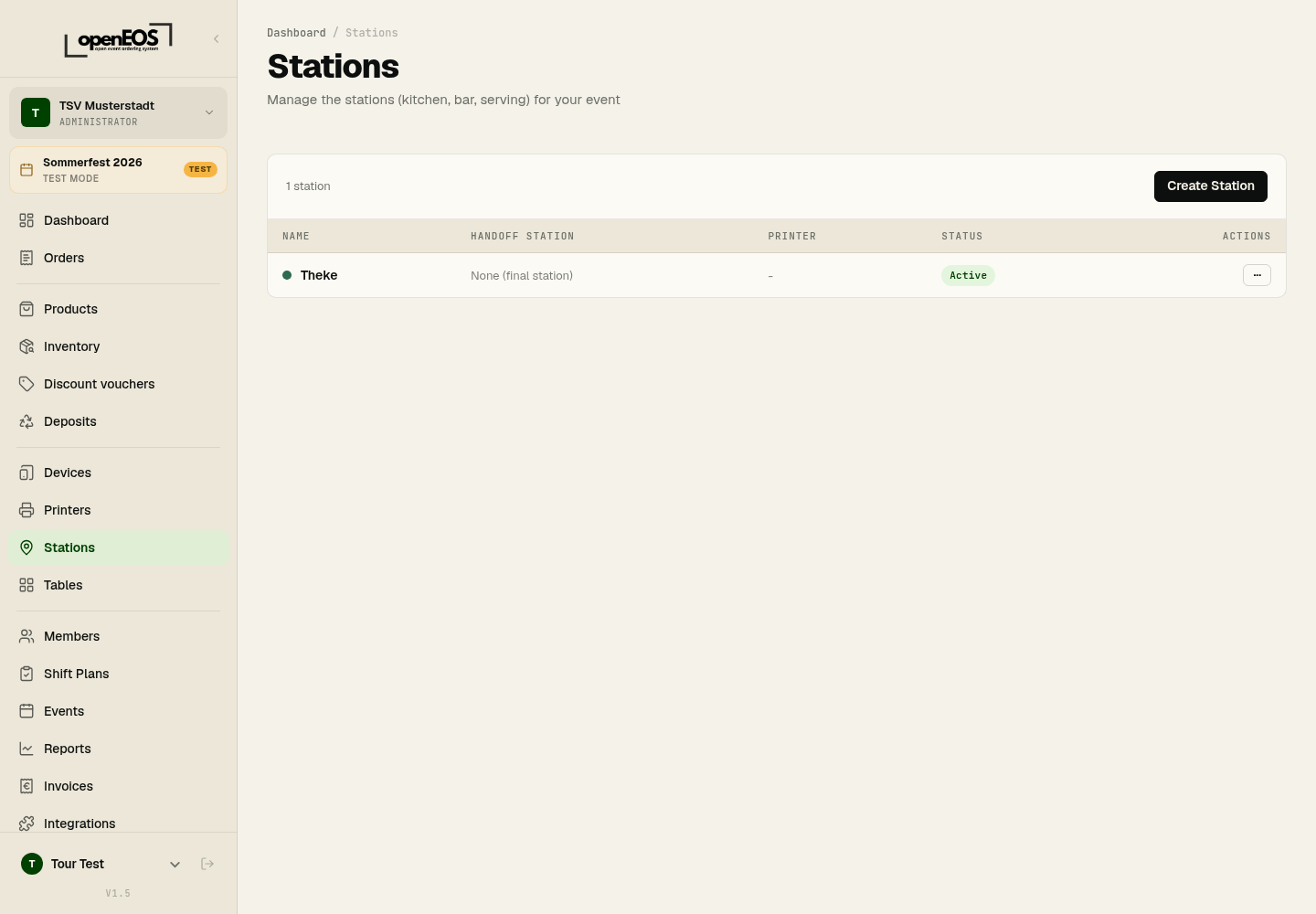This screenshot has width=1316, height=914.
Task: Navigate to Shift Plans
Action: click(x=118, y=674)
